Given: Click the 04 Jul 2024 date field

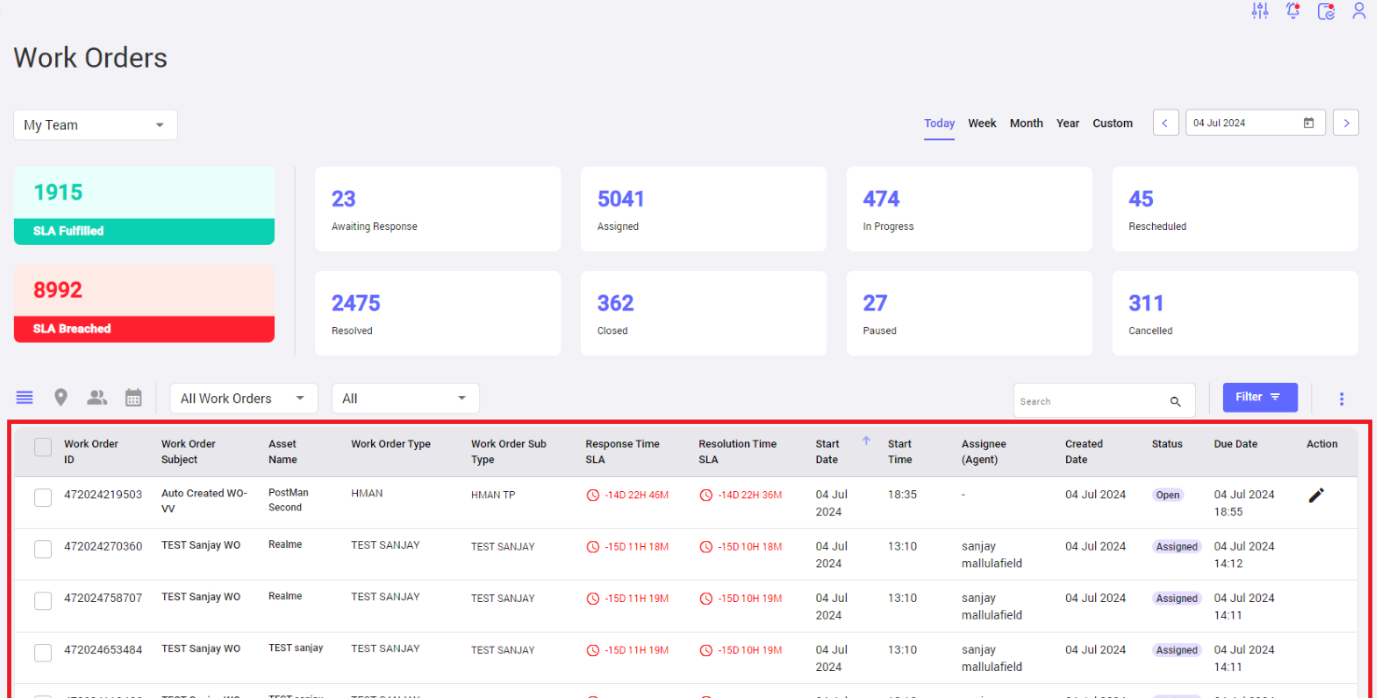Looking at the screenshot, I should point(1256,123).
